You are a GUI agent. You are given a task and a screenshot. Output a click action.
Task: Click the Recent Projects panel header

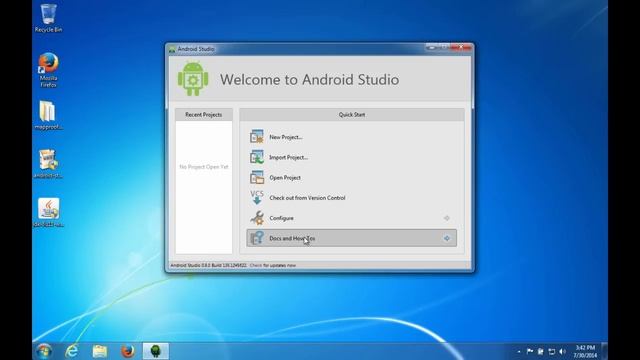pyautogui.click(x=204, y=115)
